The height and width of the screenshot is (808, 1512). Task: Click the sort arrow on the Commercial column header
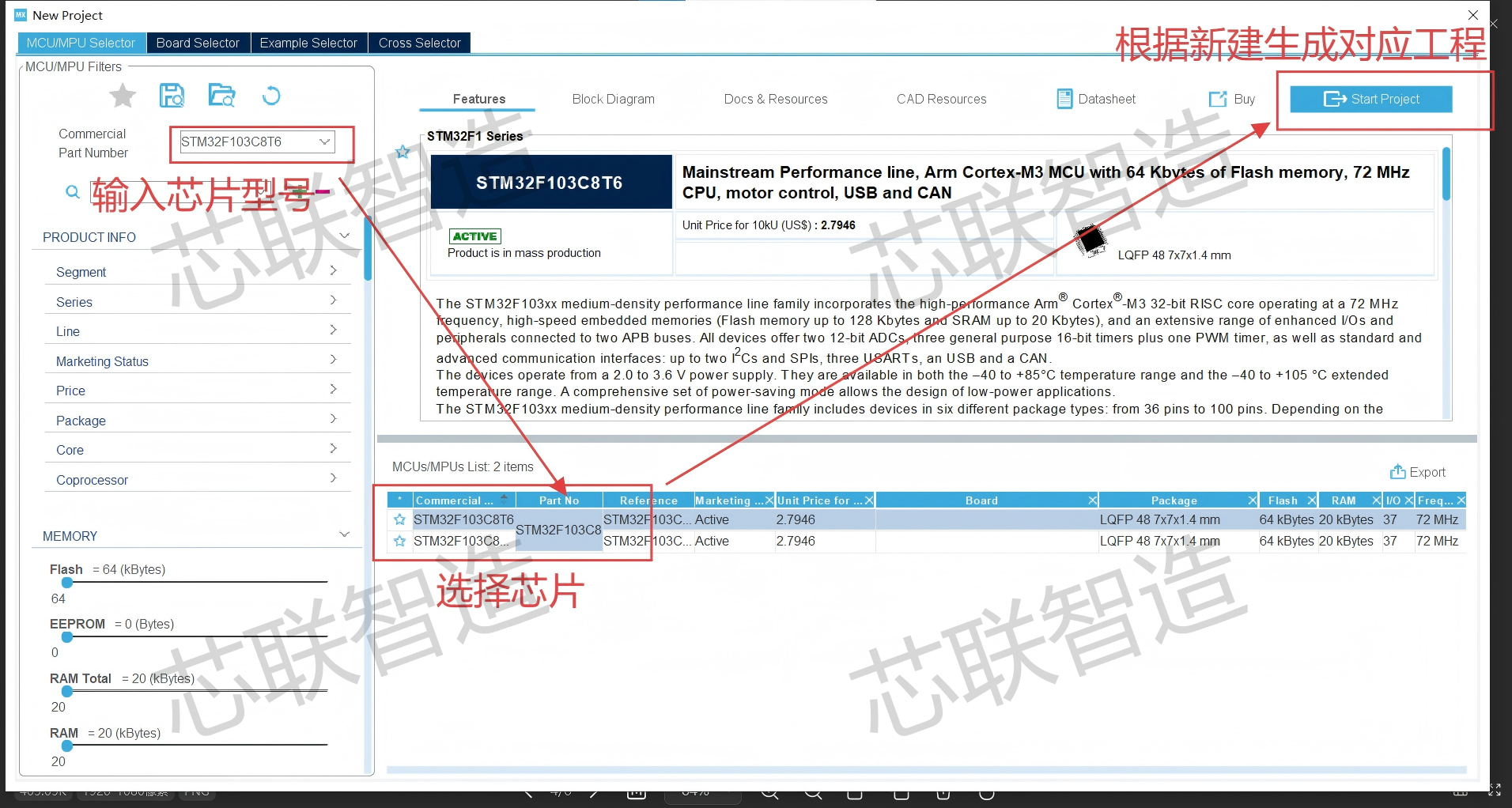pos(504,499)
